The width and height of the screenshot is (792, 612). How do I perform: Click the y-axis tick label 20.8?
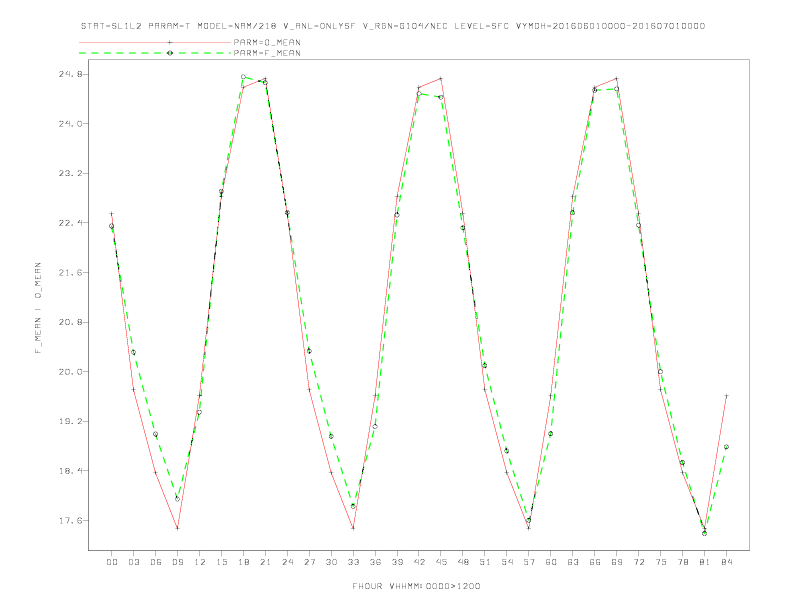69,322
